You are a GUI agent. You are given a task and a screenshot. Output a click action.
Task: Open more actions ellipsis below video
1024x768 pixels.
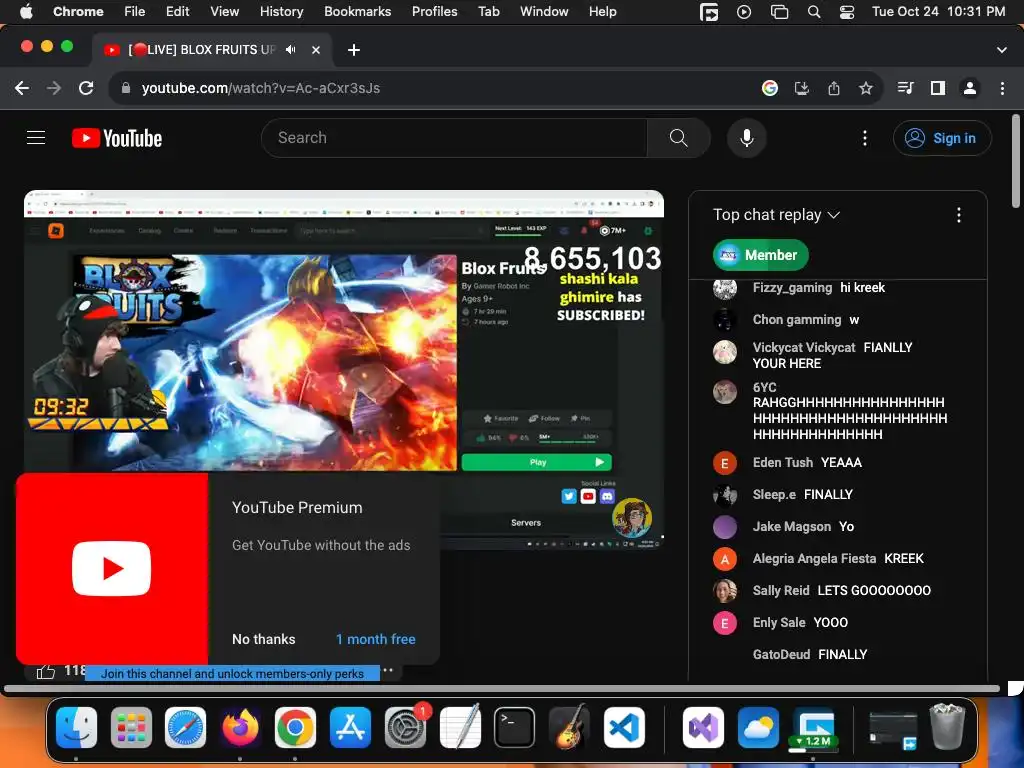click(388, 671)
